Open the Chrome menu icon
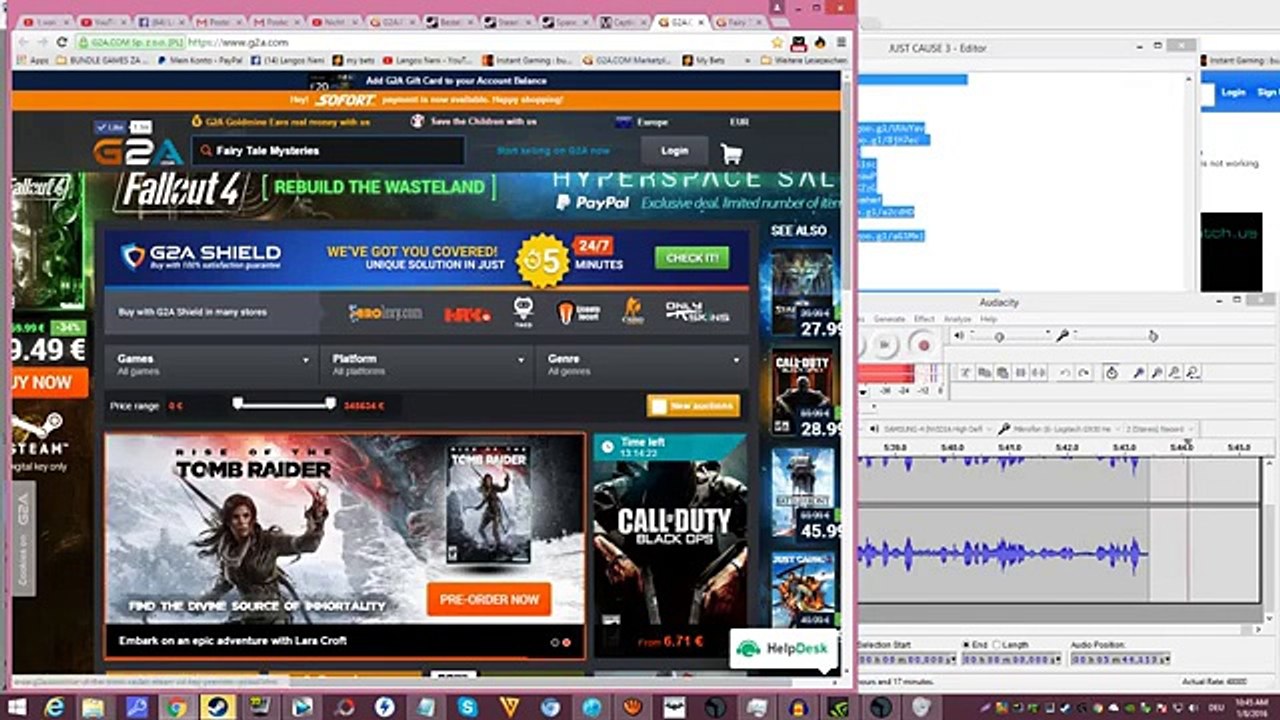 (841, 42)
